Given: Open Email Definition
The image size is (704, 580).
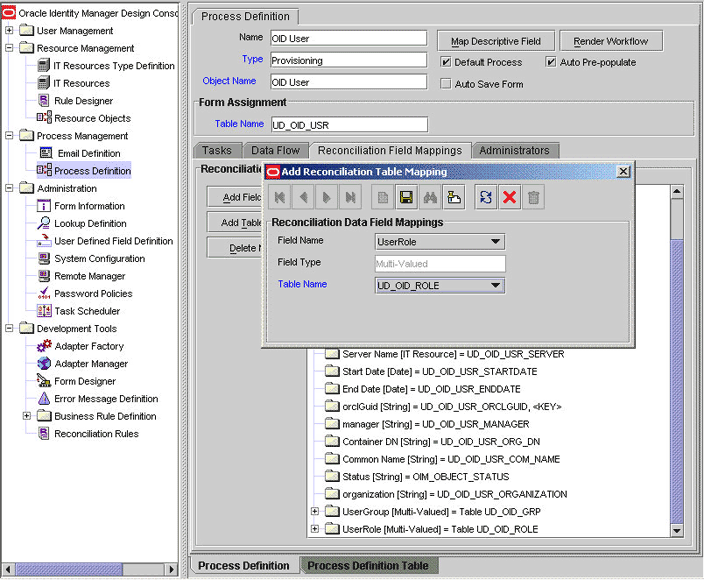Looking at the screenshot, I should [88, 154].
